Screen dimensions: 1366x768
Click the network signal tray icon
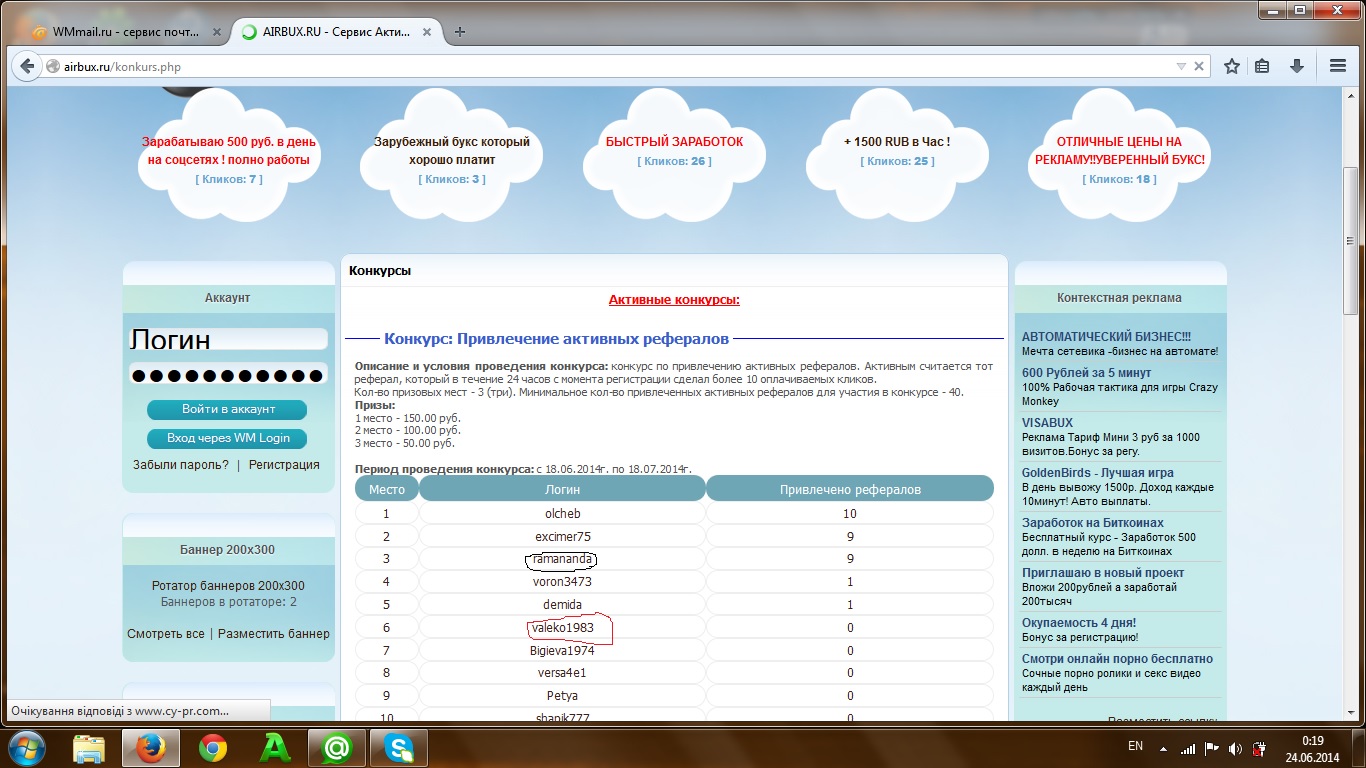[1188, 748]
